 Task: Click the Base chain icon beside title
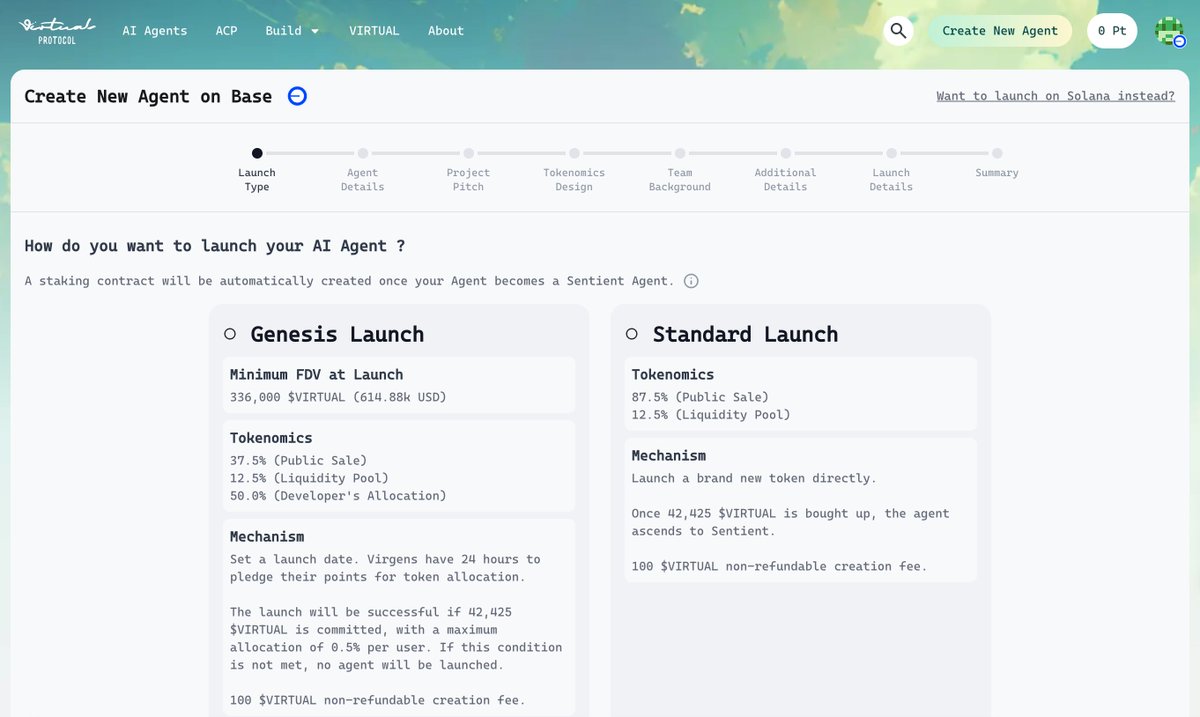click(x=297, y=96)
